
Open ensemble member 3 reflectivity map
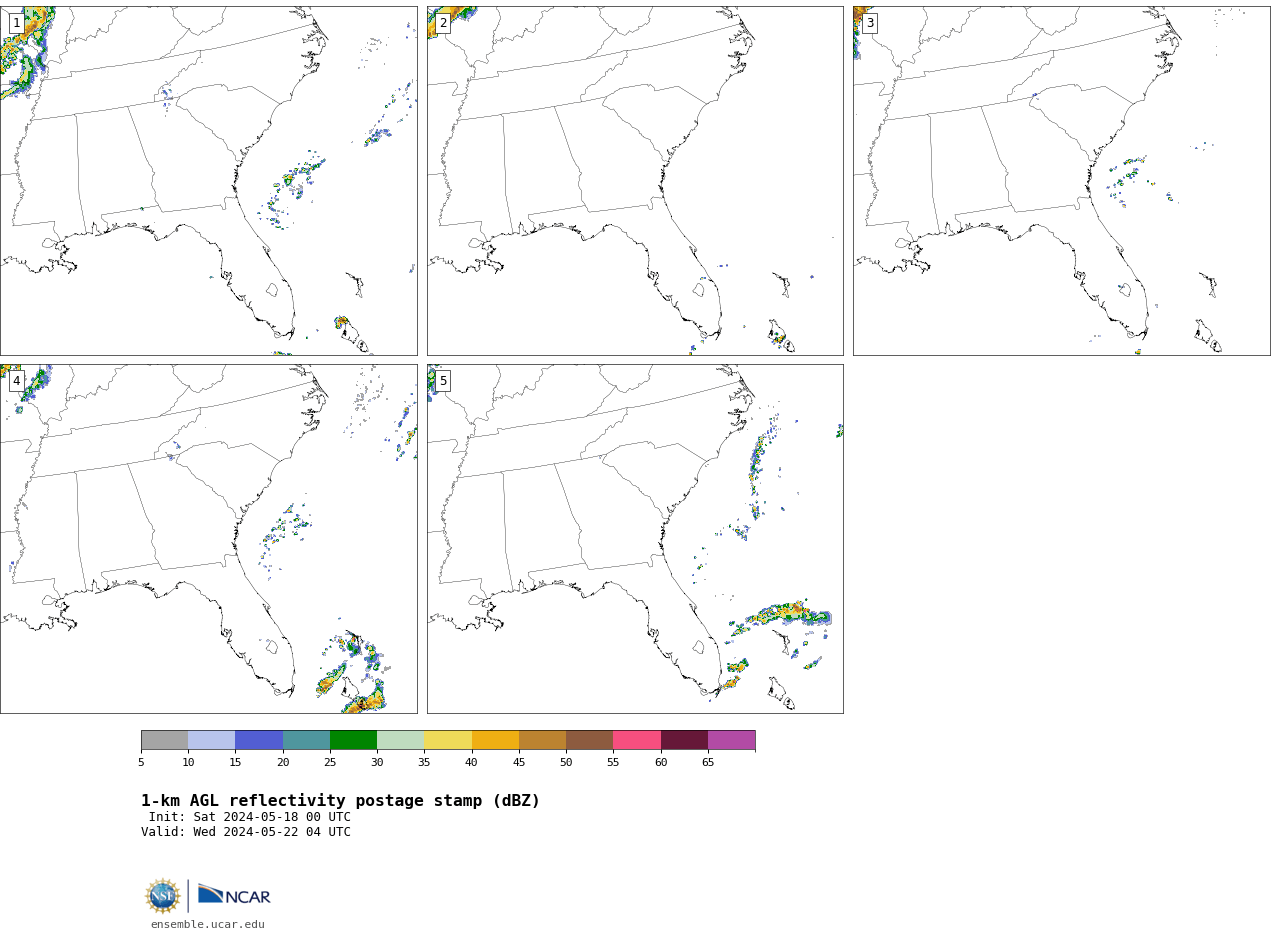[1061, 181]
